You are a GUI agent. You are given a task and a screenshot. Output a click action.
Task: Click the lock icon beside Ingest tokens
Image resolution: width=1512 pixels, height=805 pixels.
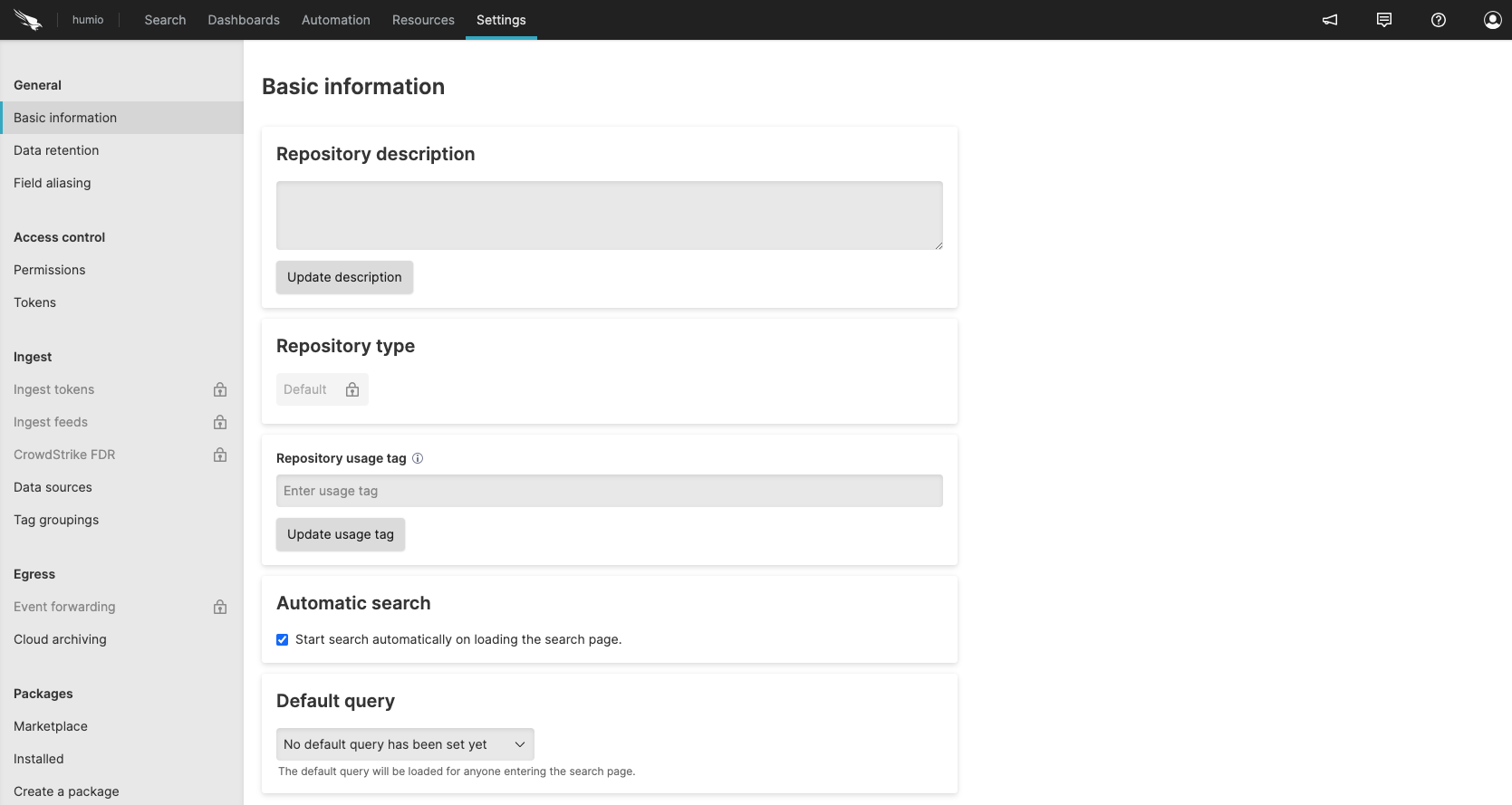pyautogui.click(x=220, y=389)
